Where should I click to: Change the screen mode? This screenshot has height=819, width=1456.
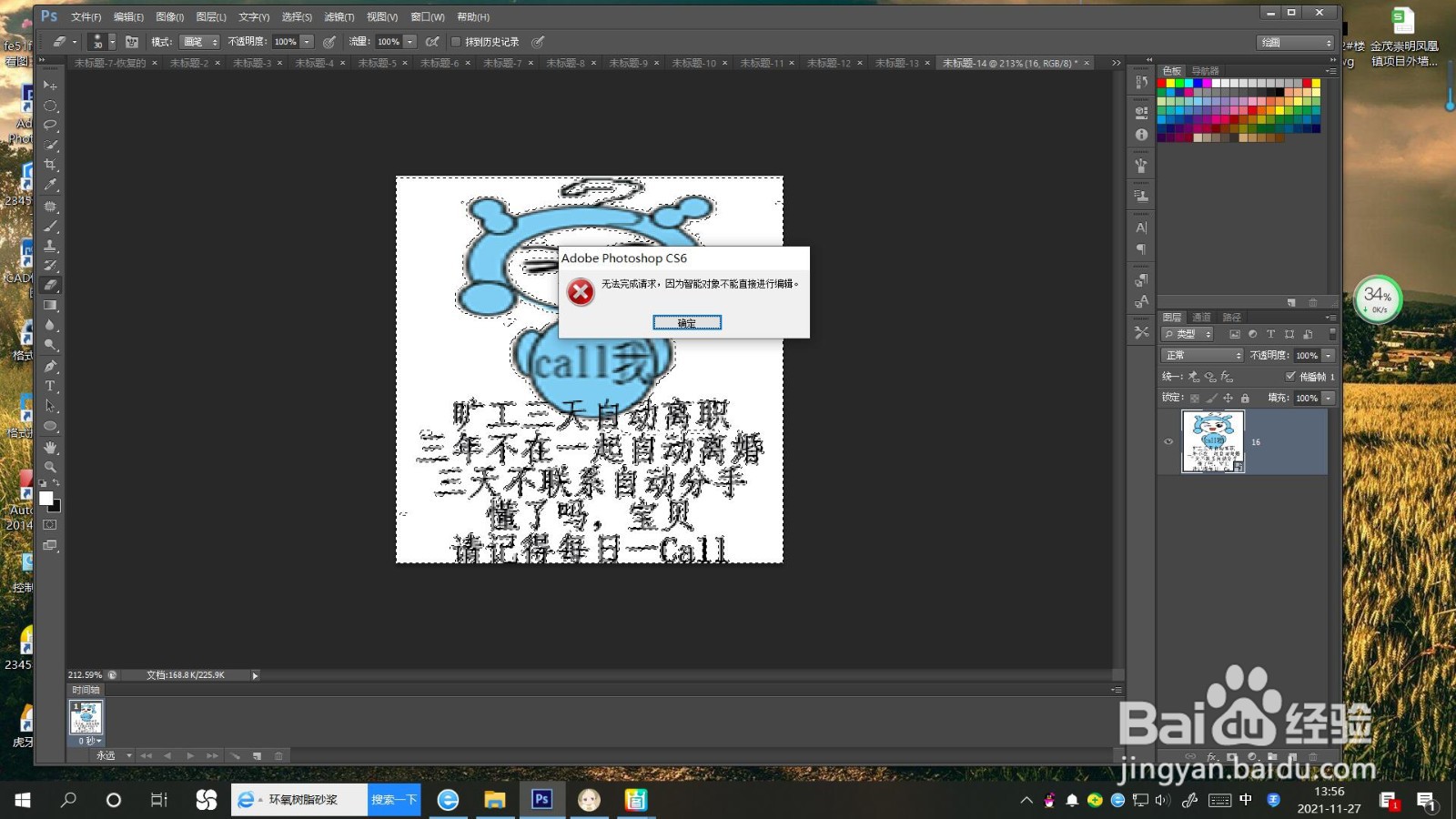[x=50, y=546]
